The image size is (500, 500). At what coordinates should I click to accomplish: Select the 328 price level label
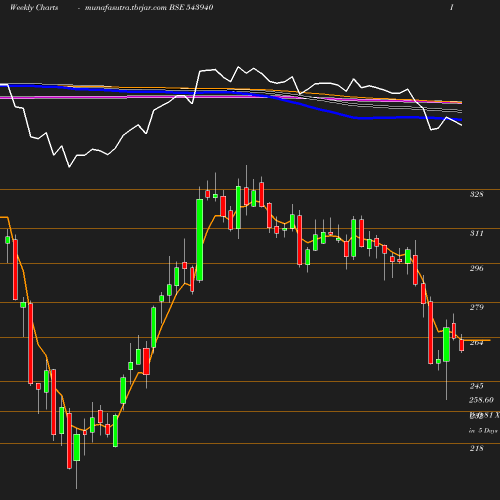pos(476,194)
